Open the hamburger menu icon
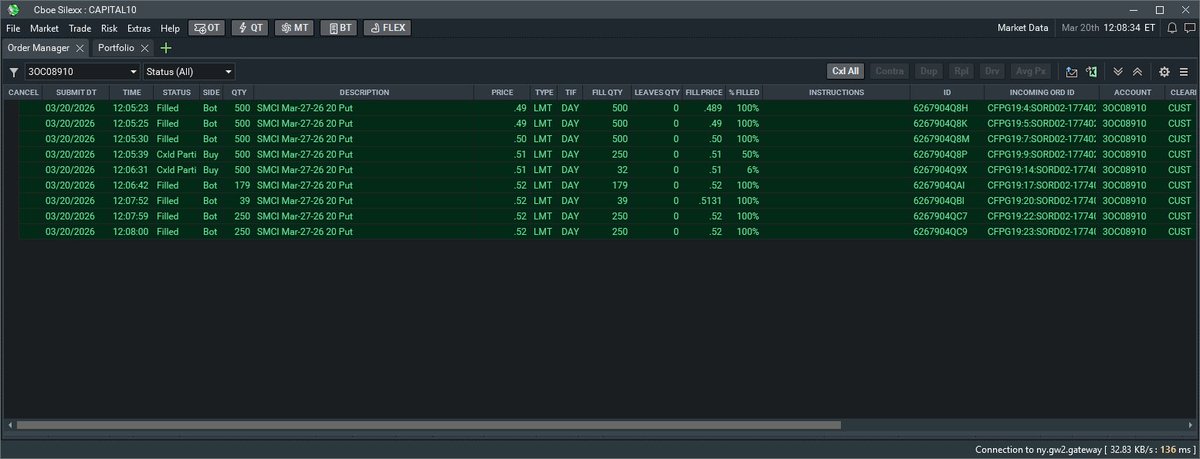 [x=1184, y=72]
